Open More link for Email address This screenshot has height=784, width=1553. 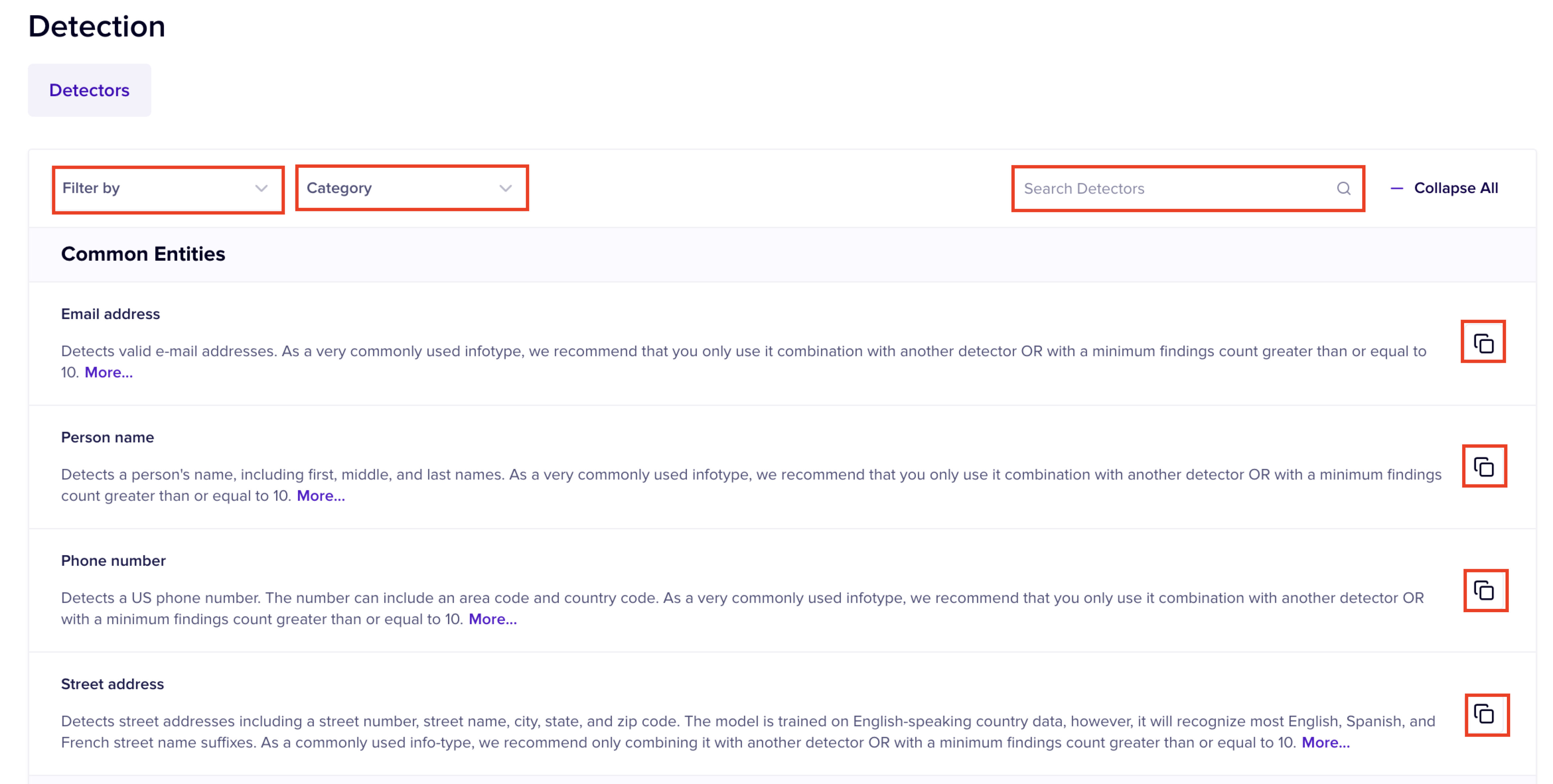pyautogui.click(x=109, y=372)
